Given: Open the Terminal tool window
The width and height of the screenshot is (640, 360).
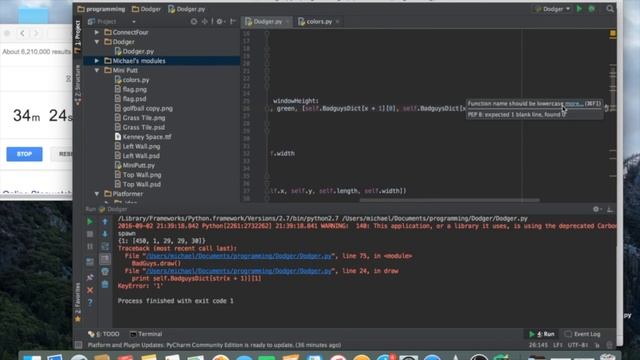Looking at the screenshot, I should click(x=146, y=334).
